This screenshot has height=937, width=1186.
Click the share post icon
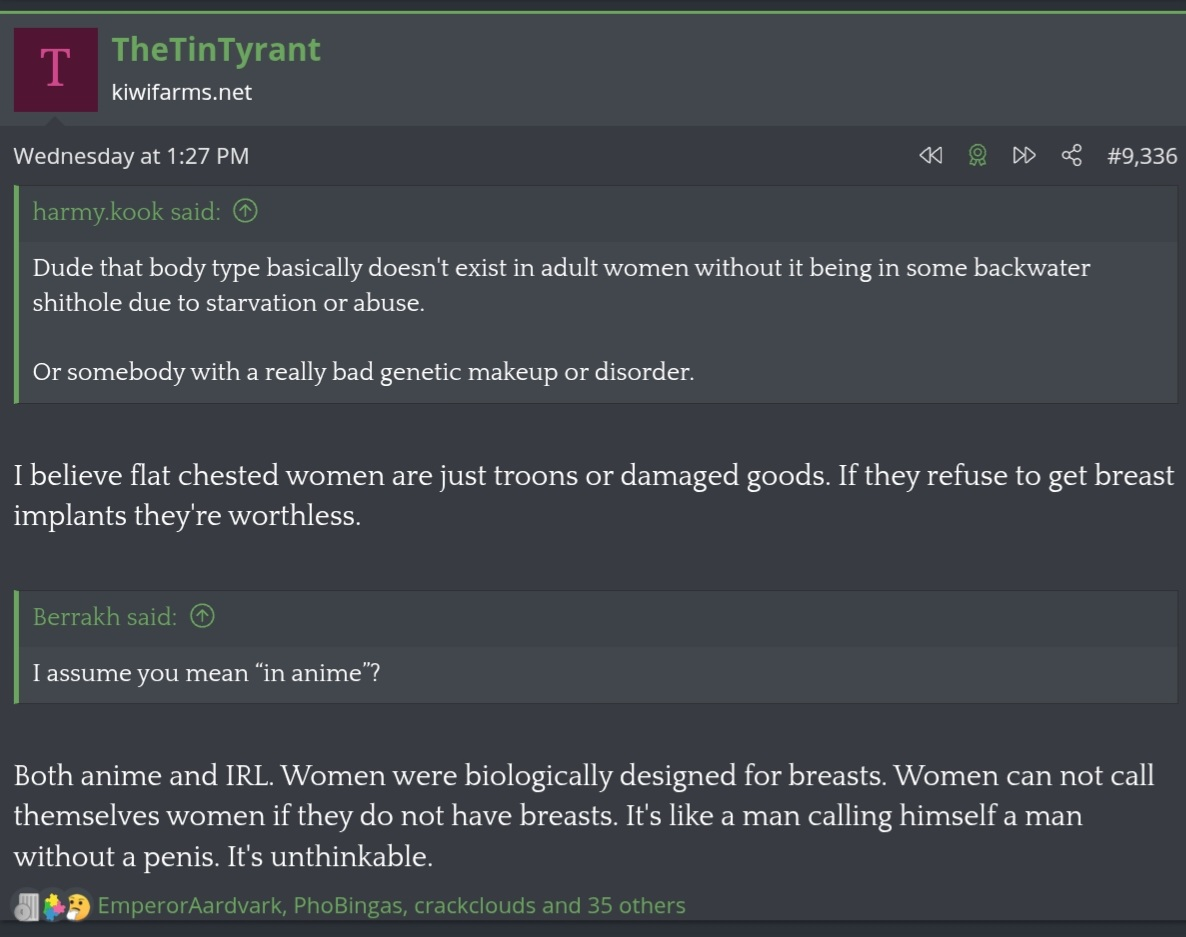click(x=1071, y=156)
